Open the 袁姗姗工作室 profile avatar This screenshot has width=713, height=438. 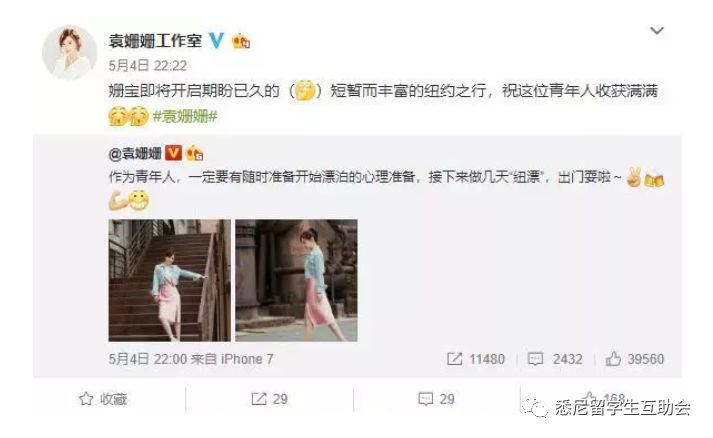(70, 52)
